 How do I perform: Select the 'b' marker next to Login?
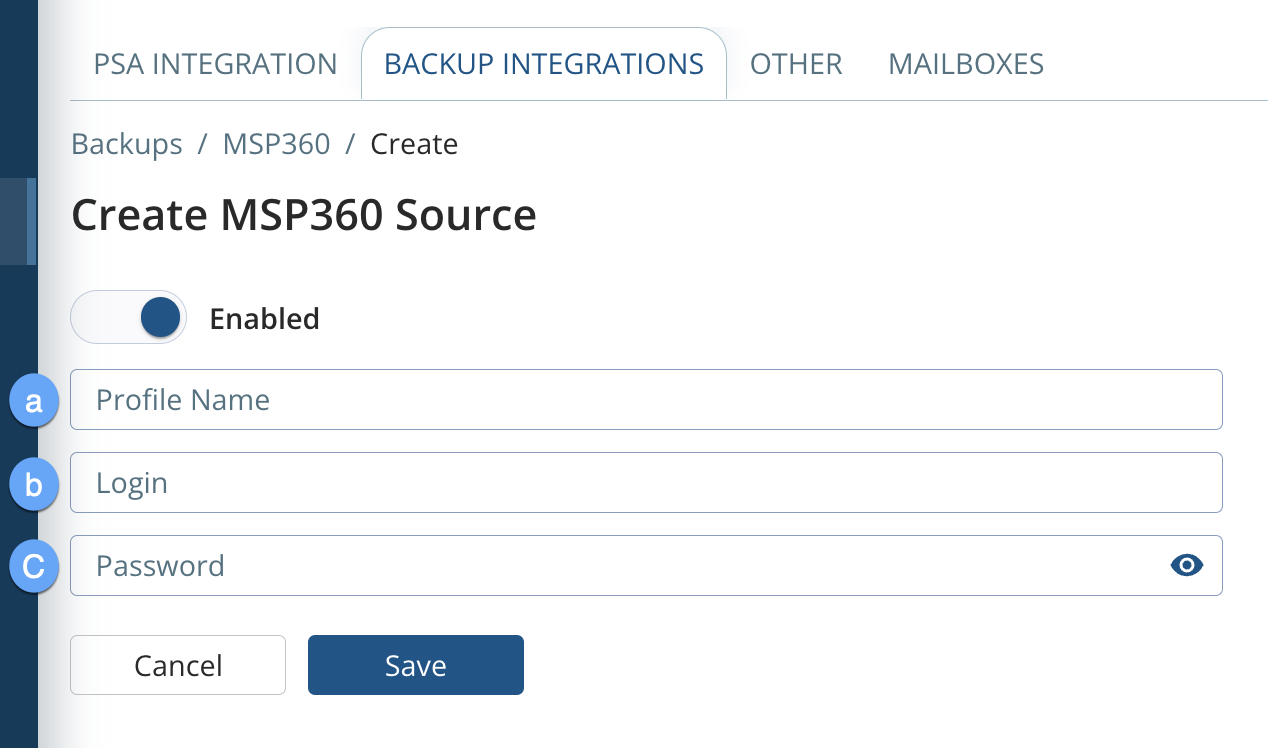tap(33, 484)
